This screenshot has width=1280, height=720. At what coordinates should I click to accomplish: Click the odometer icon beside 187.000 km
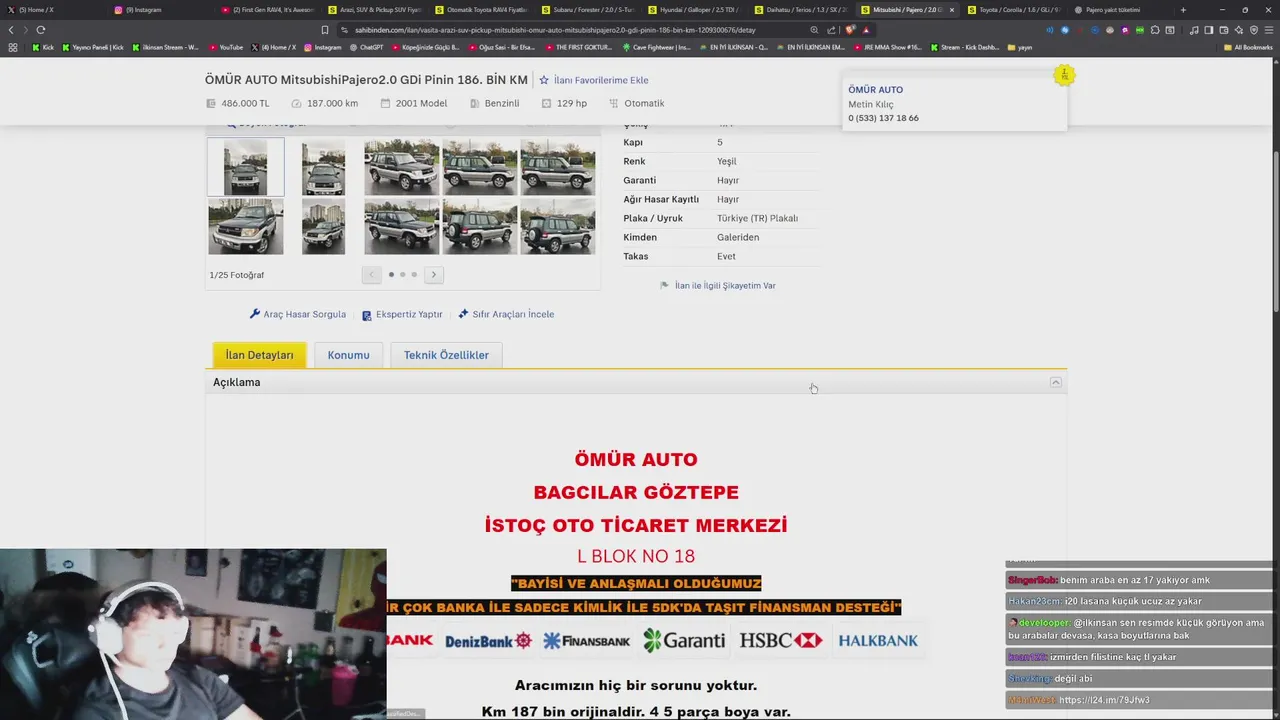tap(296, 103)
